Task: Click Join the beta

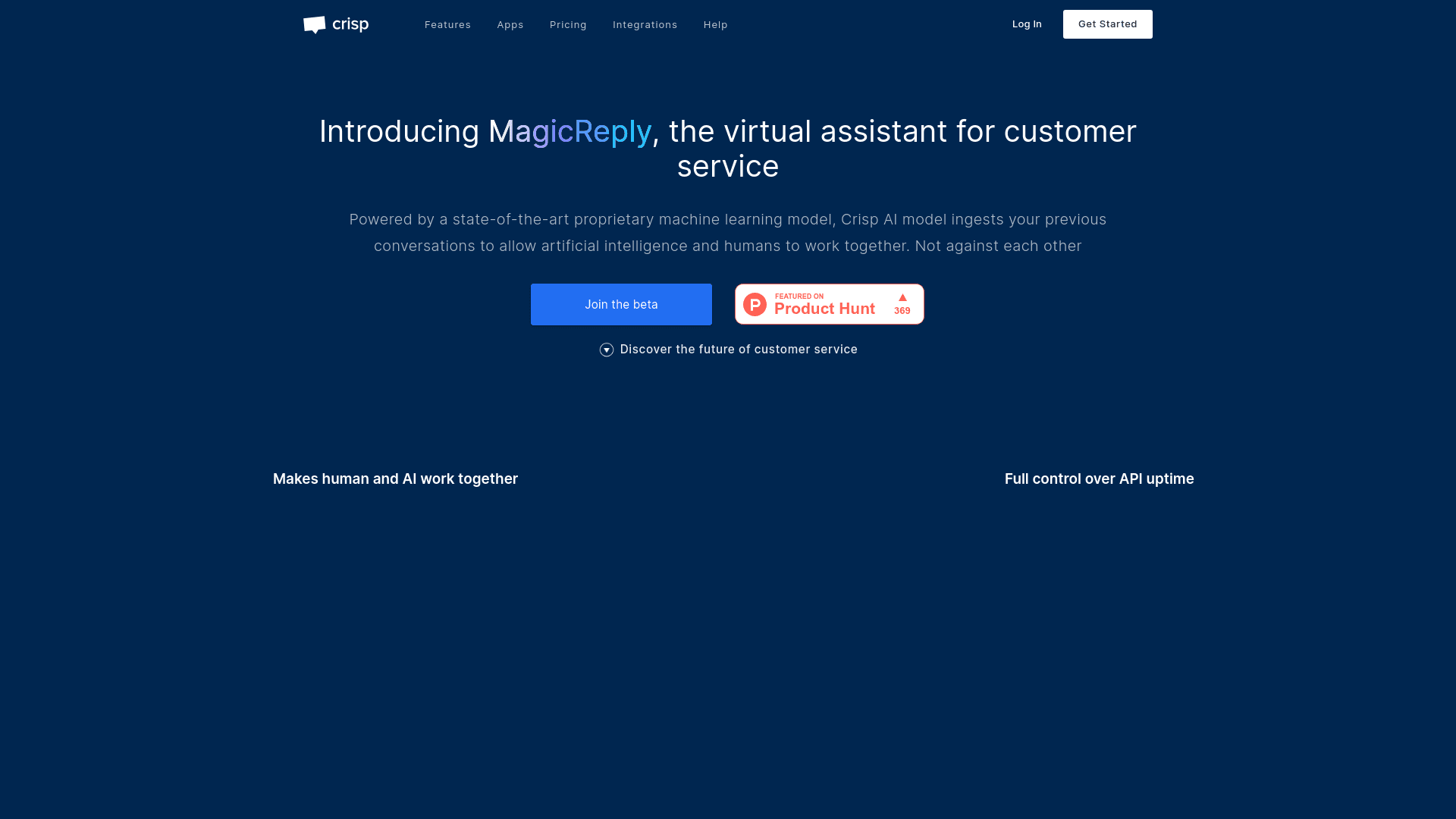Action: point(621,304)
